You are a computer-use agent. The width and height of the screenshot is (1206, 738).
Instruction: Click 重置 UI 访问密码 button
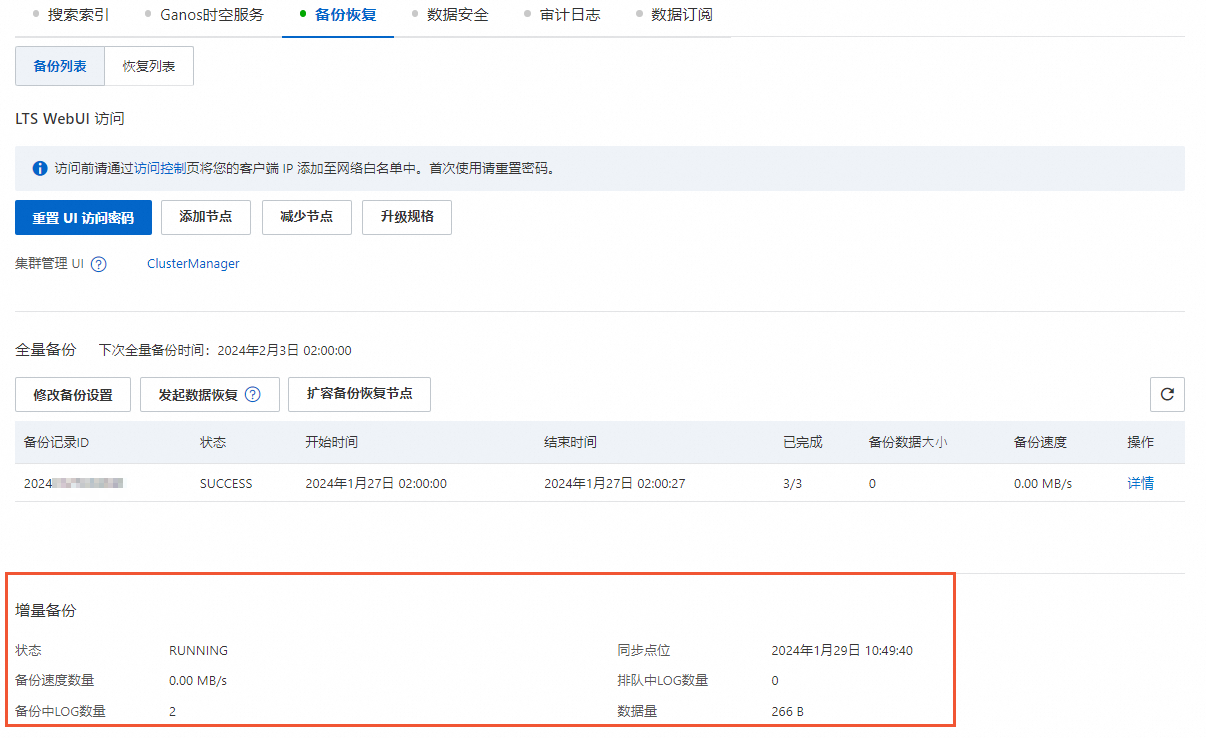click(83, 217)
